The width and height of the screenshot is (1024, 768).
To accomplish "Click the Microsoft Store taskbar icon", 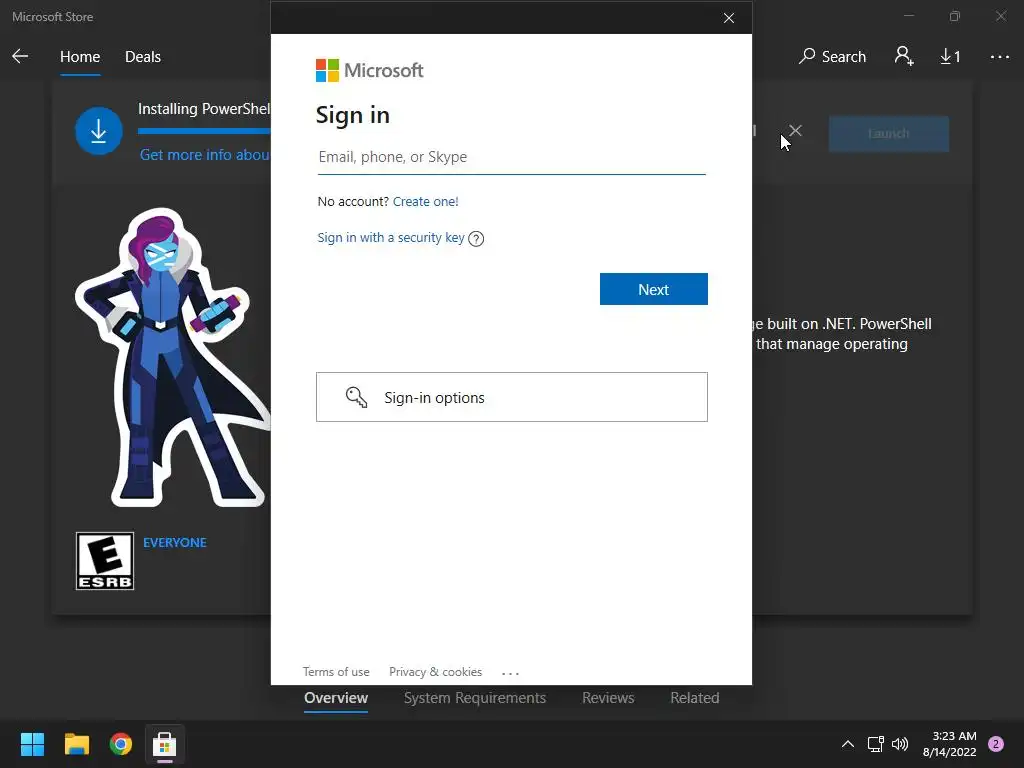I will pos(165,744).
